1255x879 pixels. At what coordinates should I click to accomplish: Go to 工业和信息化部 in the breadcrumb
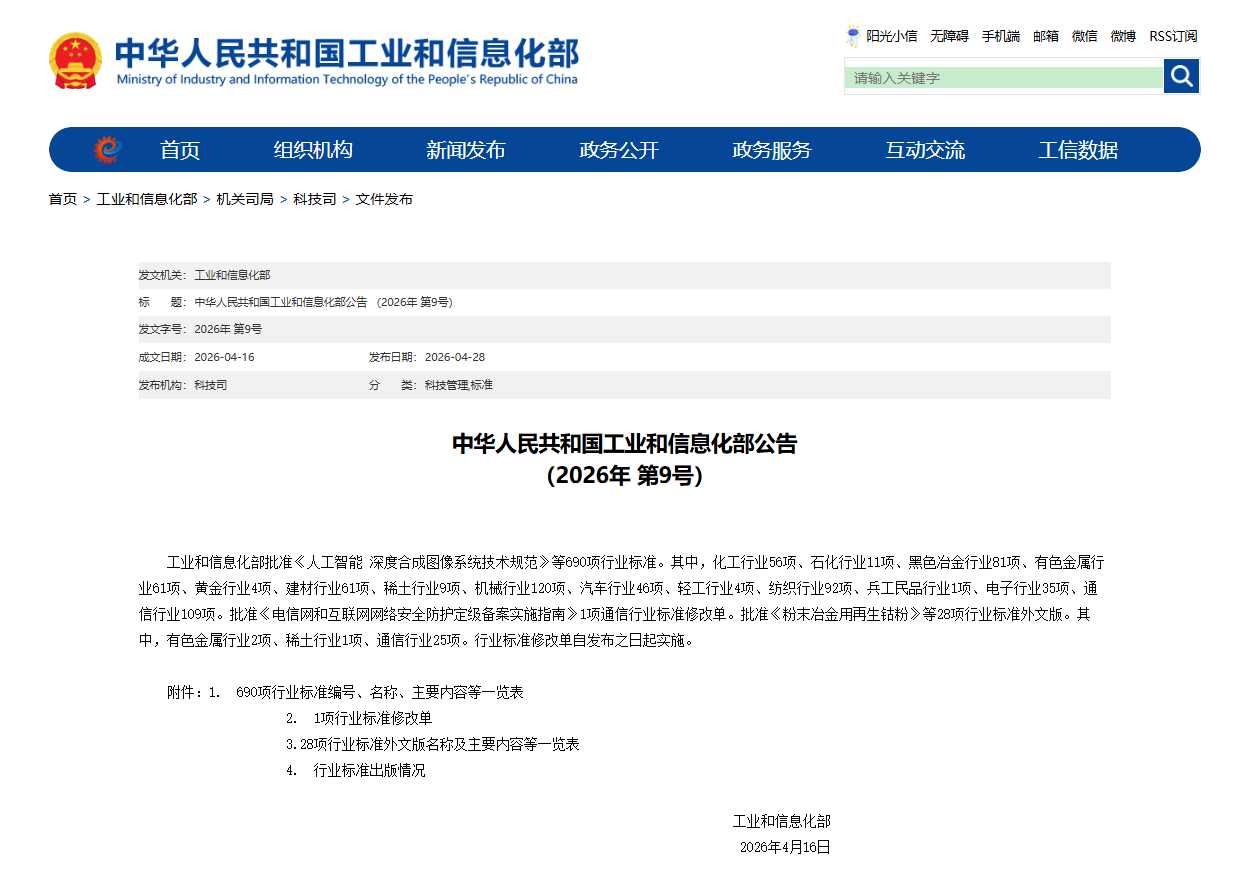coord(147,199)
